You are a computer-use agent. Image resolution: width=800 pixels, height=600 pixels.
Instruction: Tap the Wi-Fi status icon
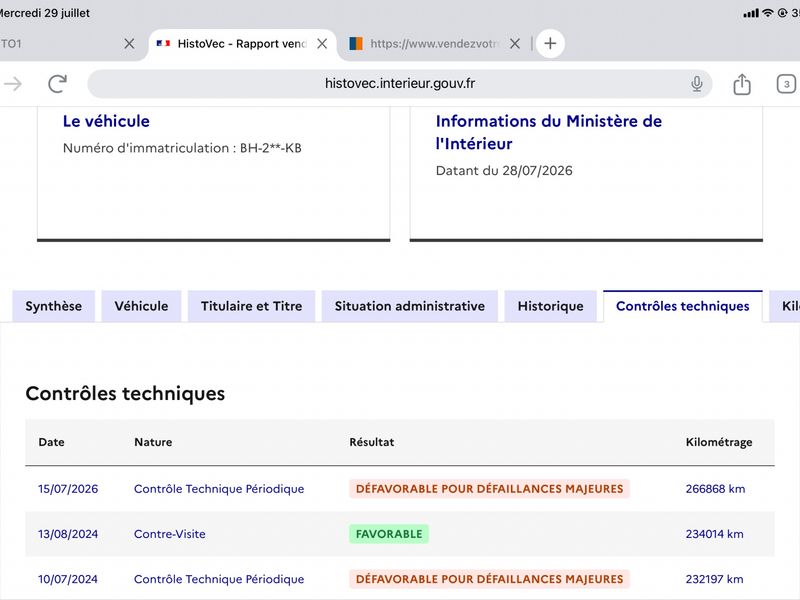[768, 13]
